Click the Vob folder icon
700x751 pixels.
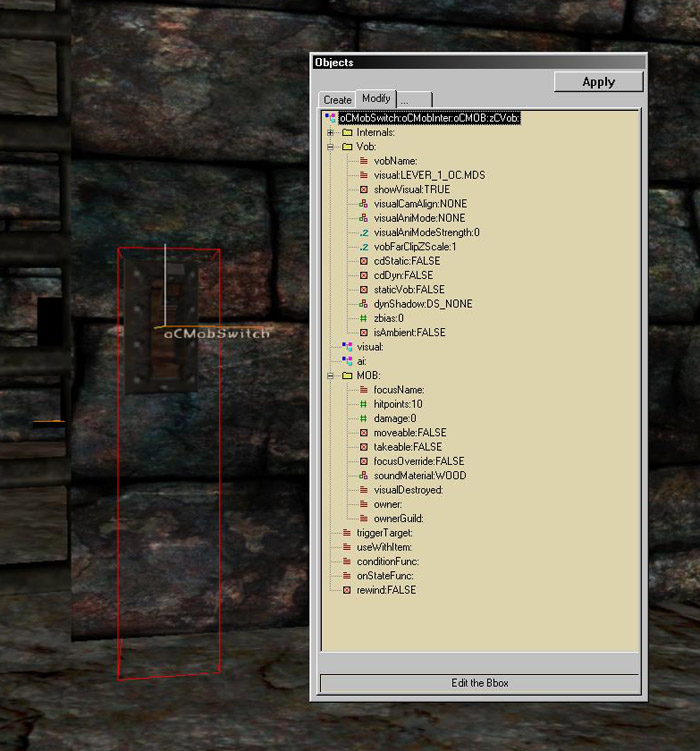[347, 146]
